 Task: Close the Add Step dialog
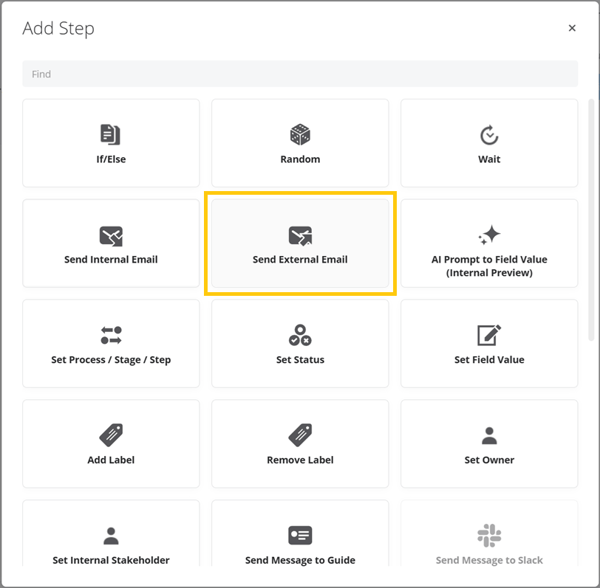click(x=572, y=28)
